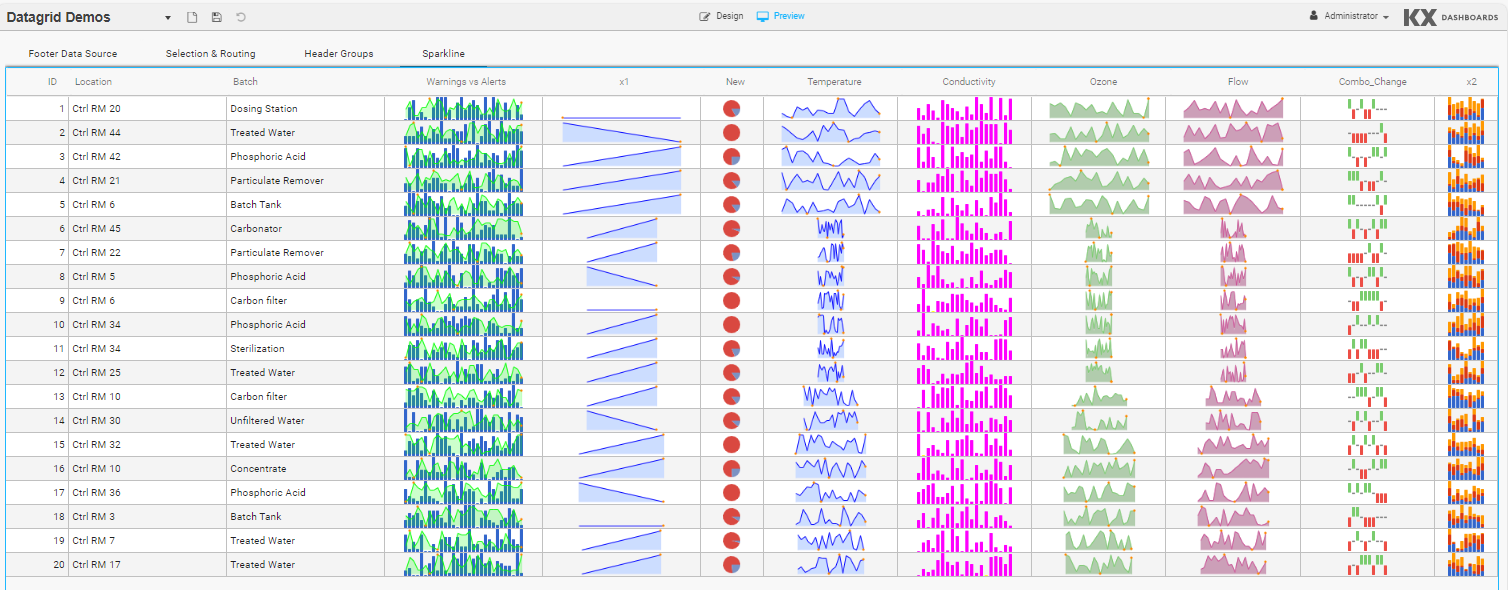Click the pie chart in row 1

pyautogui.click(x=731, y=108)
